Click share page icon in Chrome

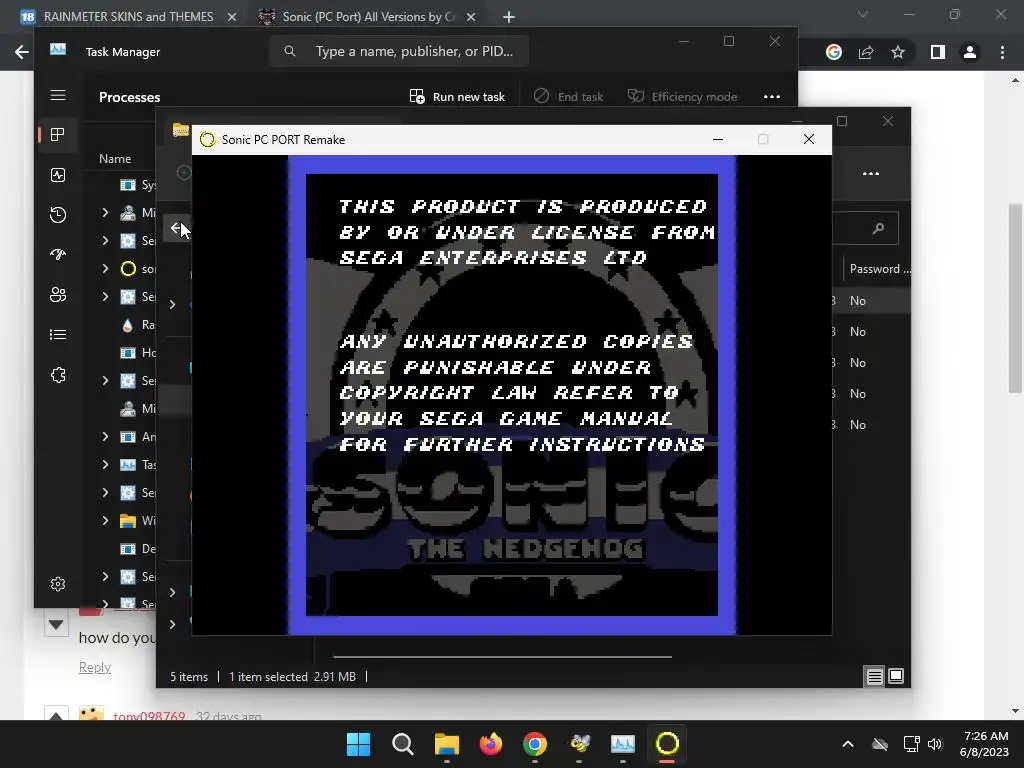pos(866,52)
